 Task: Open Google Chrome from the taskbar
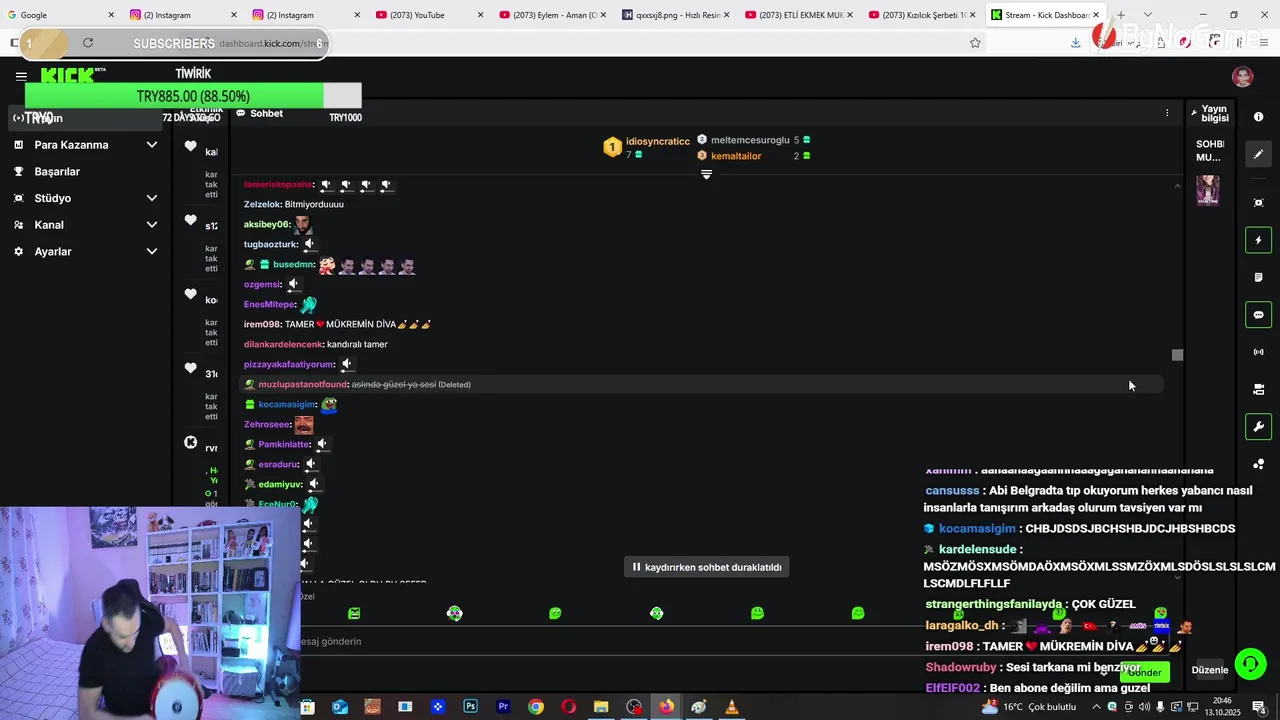(536, 707)
